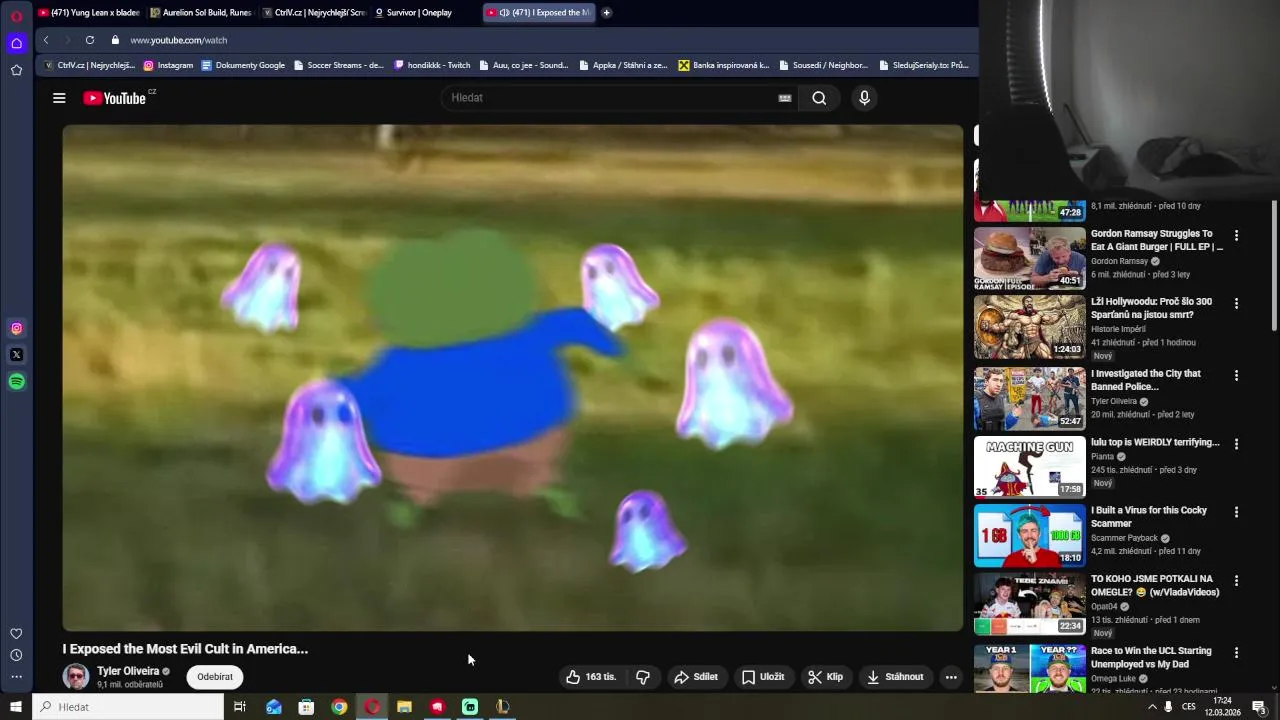Open a new browser tab
1280x720 pixels.
pyautogui.click(x=606, y=13)
